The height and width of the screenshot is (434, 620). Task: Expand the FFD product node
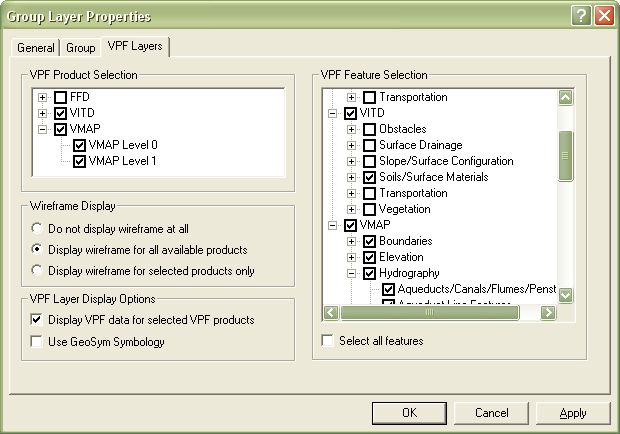(42, 97)
